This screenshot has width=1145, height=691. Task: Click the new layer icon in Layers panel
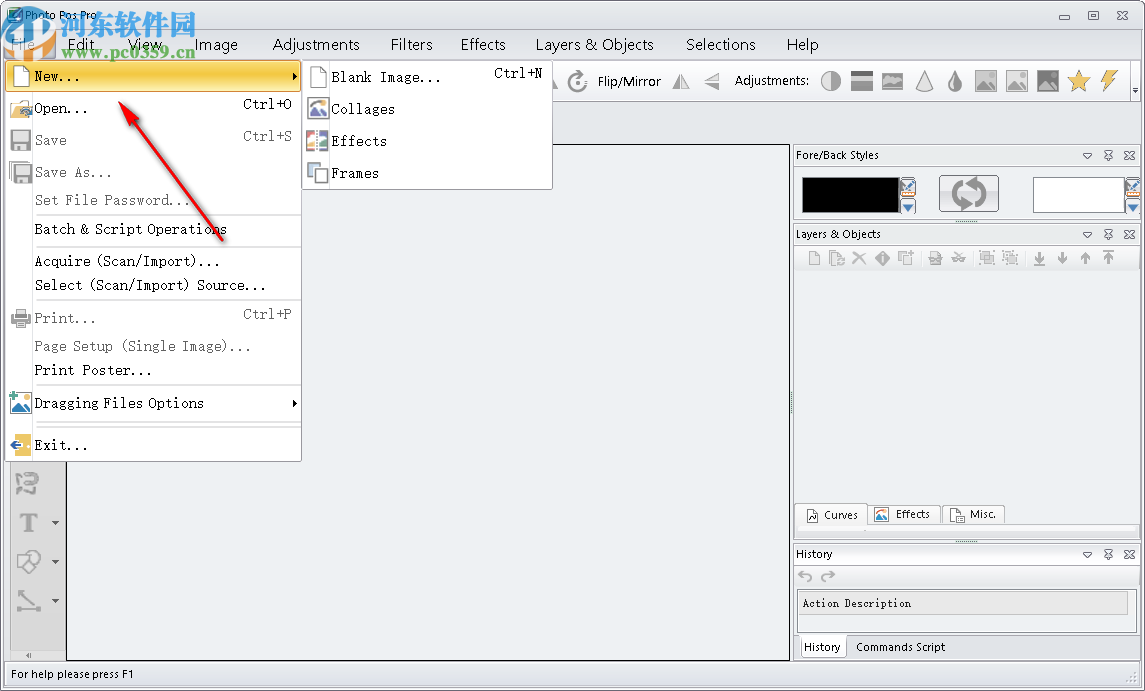point(813,258)
